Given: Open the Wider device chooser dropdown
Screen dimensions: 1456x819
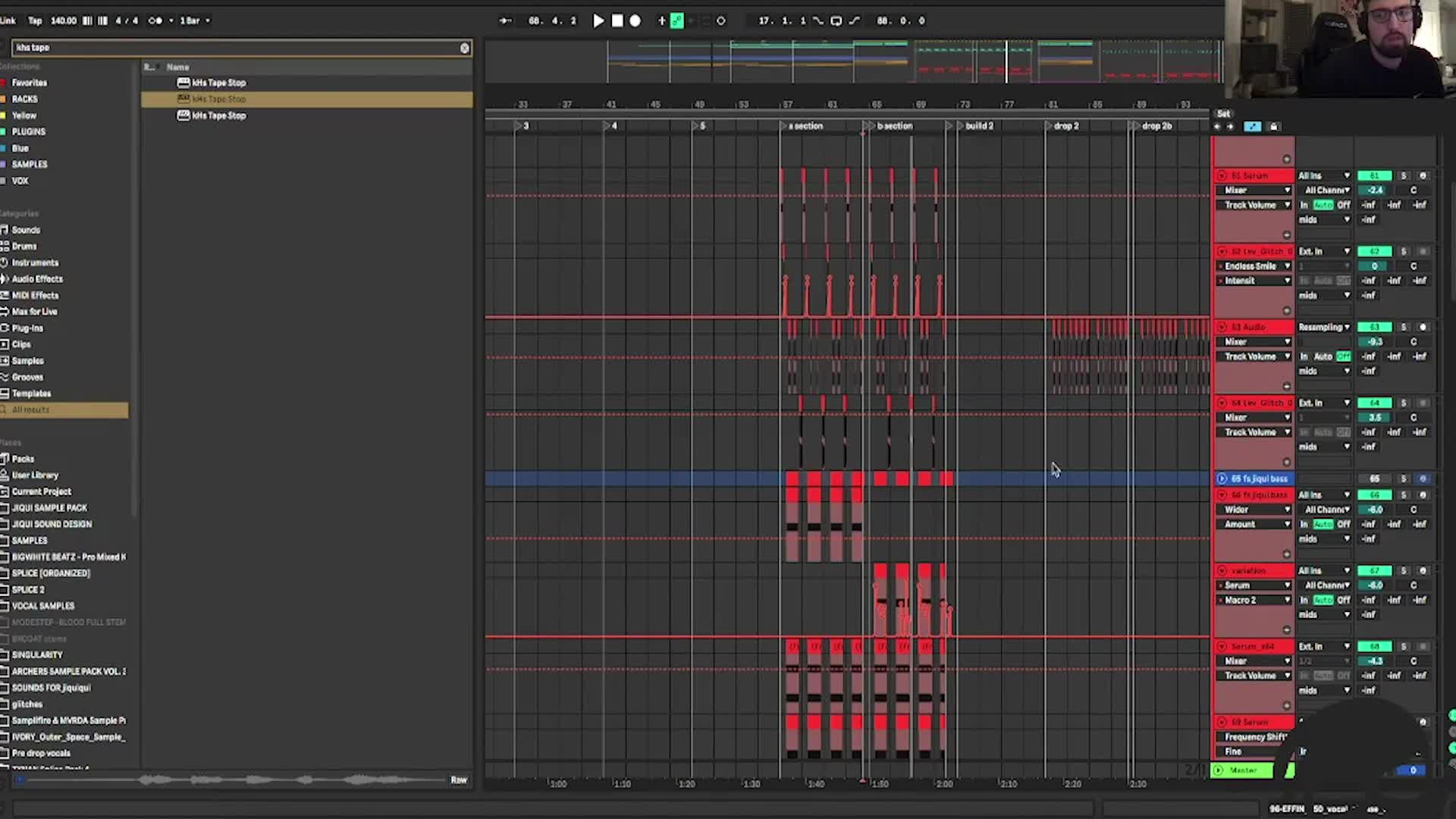Looking at the screenshot, I should [x=1256, y=510].
